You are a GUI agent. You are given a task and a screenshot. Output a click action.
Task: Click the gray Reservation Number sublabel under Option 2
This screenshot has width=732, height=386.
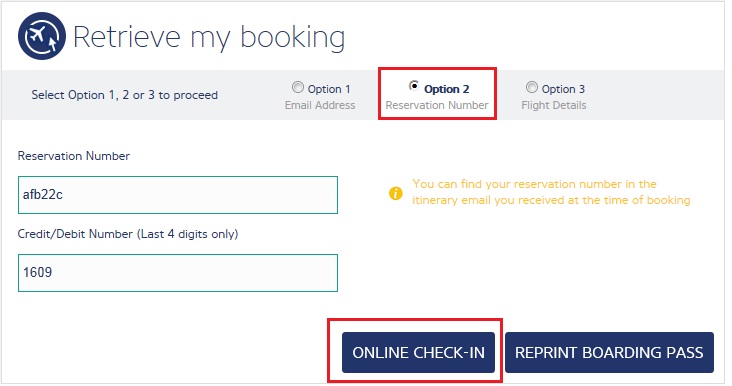(x=437, y=105)
